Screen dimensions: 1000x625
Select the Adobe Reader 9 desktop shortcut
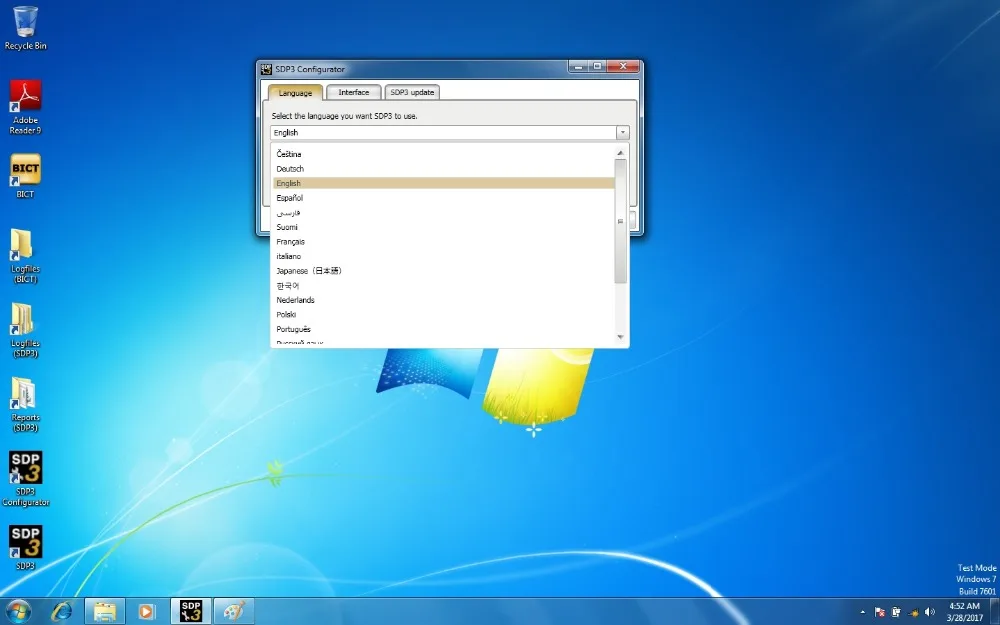click(26, 107)
